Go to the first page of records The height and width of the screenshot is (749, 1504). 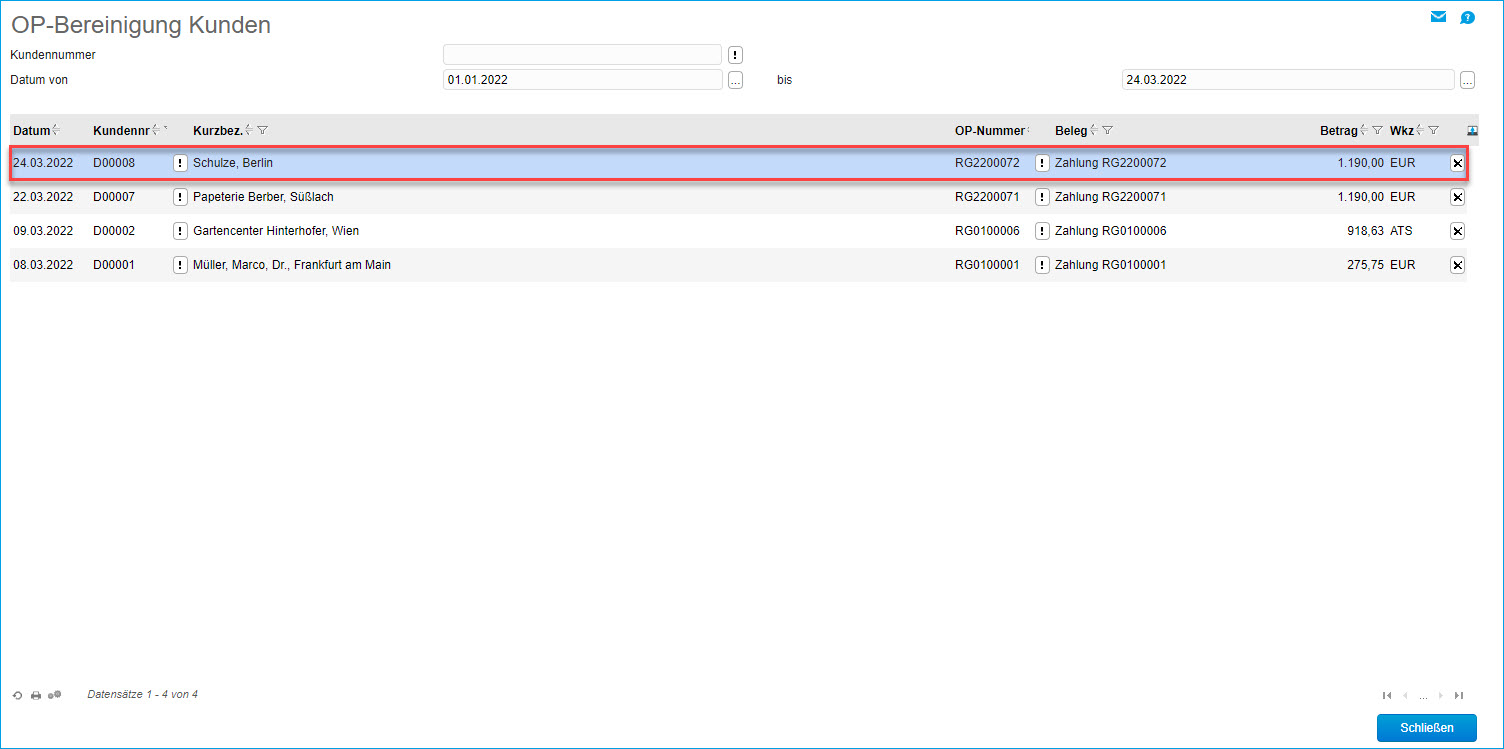(1387, 695)
